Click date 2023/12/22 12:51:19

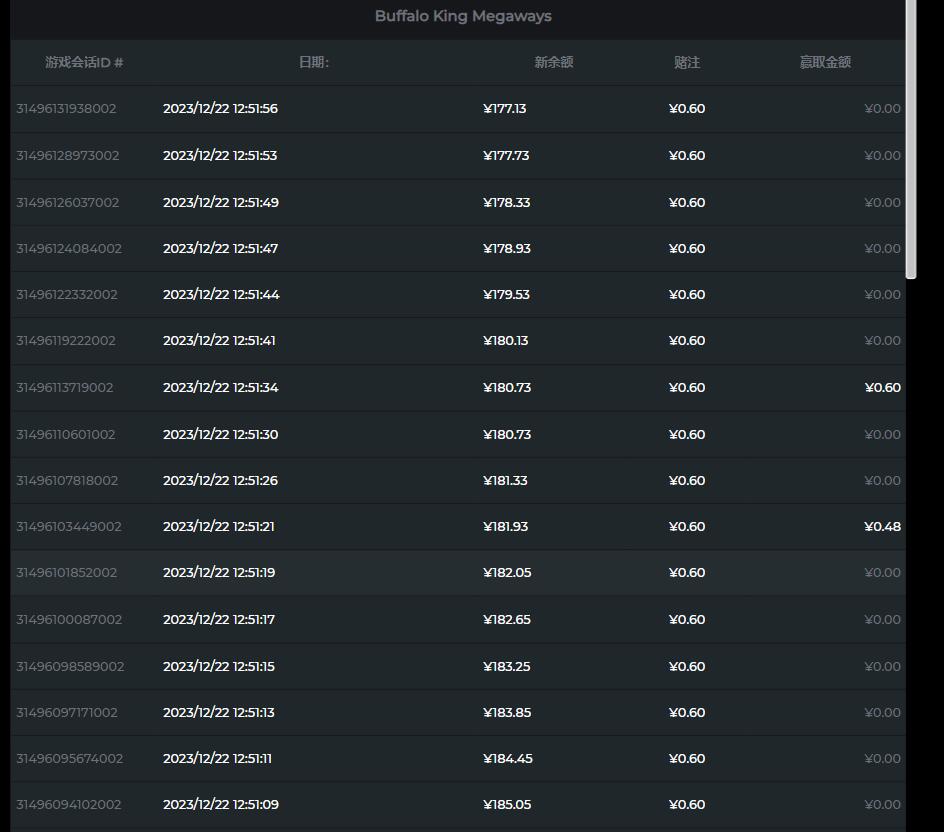(x=219, y=573)
